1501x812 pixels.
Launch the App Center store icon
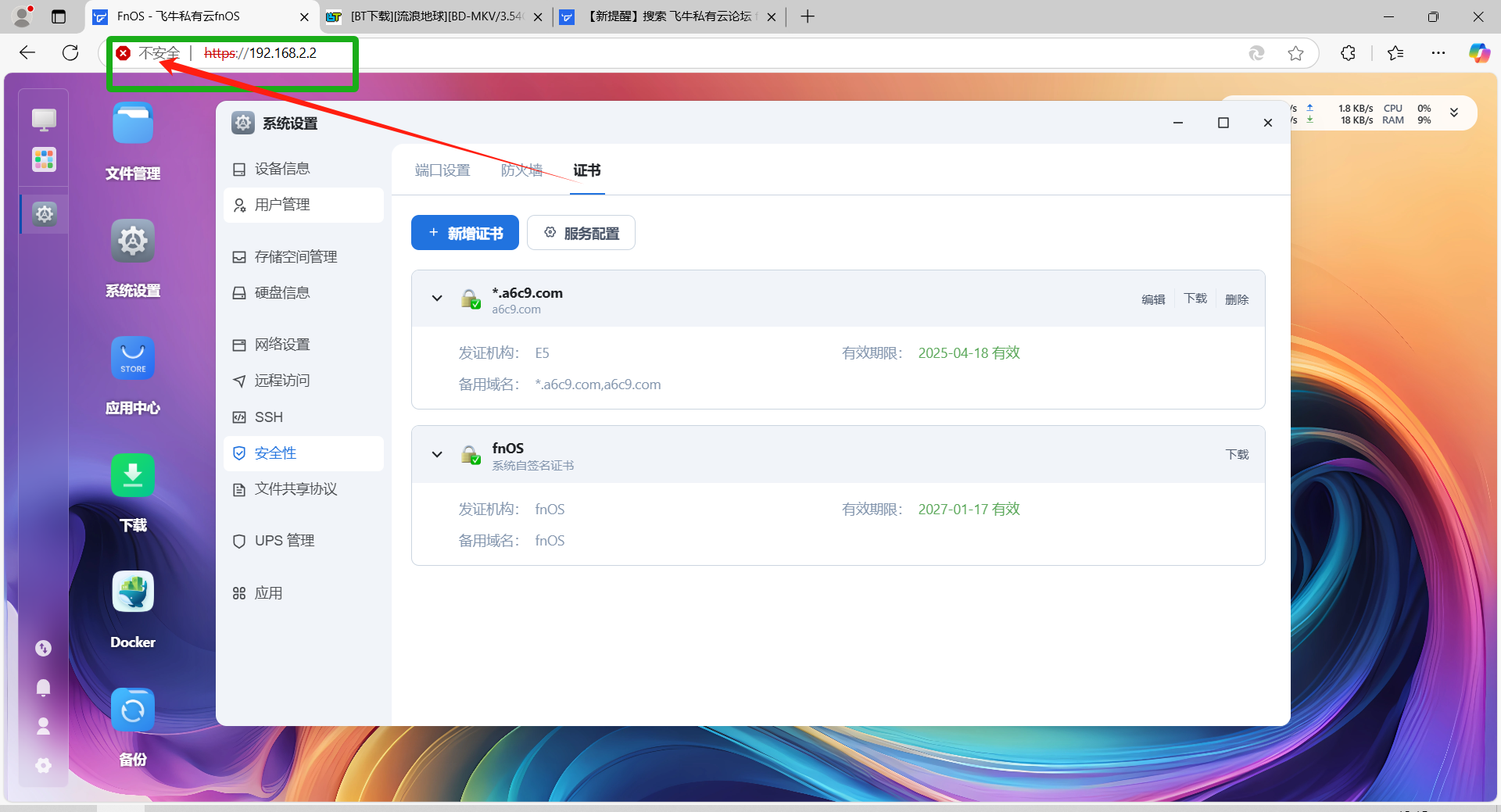click(133, 358)
